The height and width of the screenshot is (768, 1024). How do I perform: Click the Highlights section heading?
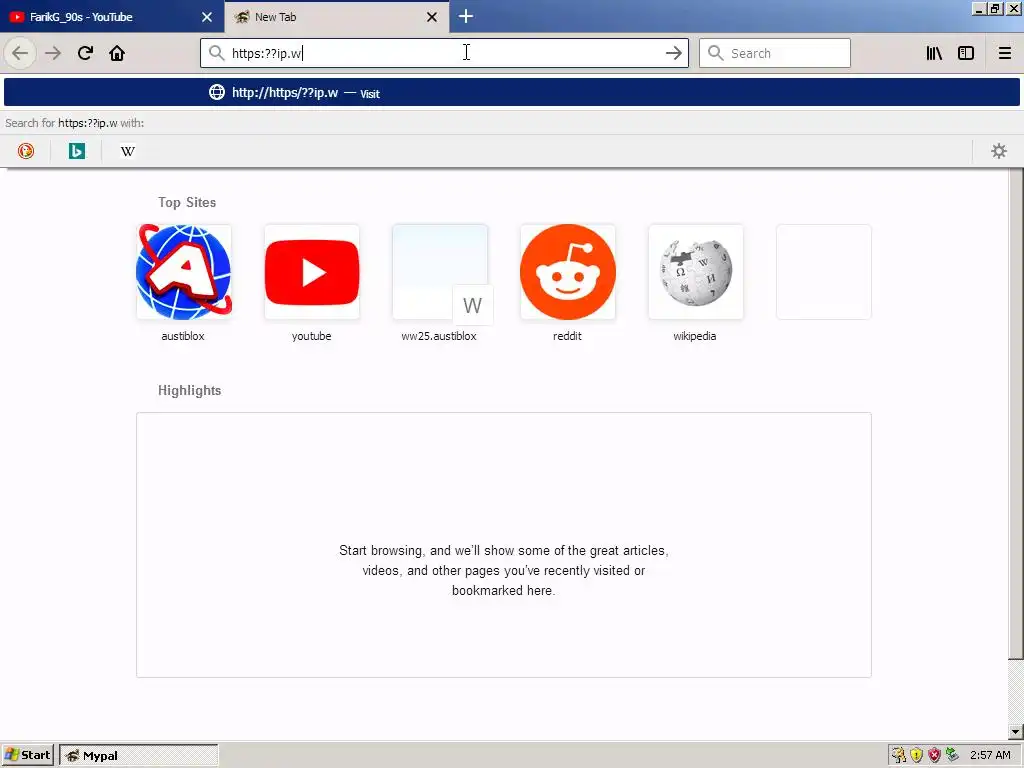[x=189, y=391]
